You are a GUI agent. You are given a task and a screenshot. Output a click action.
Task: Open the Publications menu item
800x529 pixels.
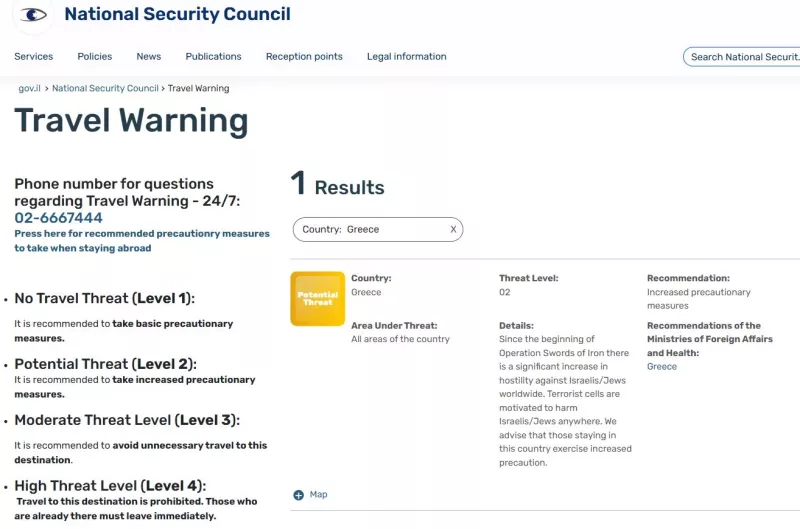coord(213,57)
